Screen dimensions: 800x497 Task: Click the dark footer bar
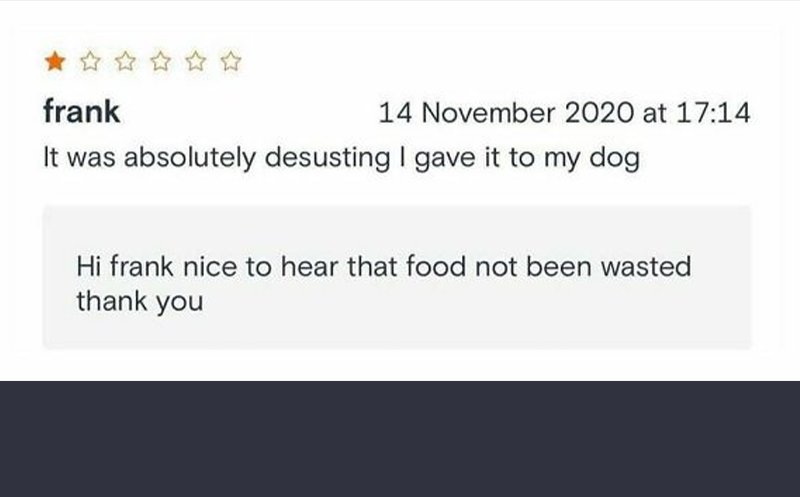[x=400, y=438]
